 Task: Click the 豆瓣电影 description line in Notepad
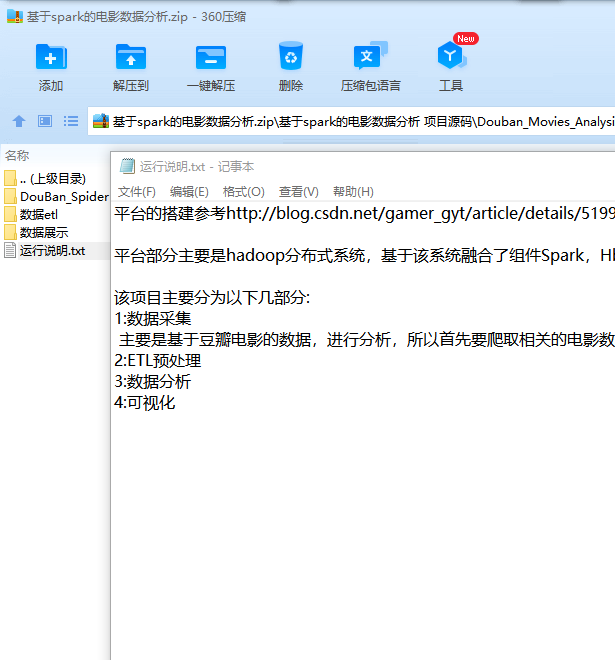[x=367, y=340]
